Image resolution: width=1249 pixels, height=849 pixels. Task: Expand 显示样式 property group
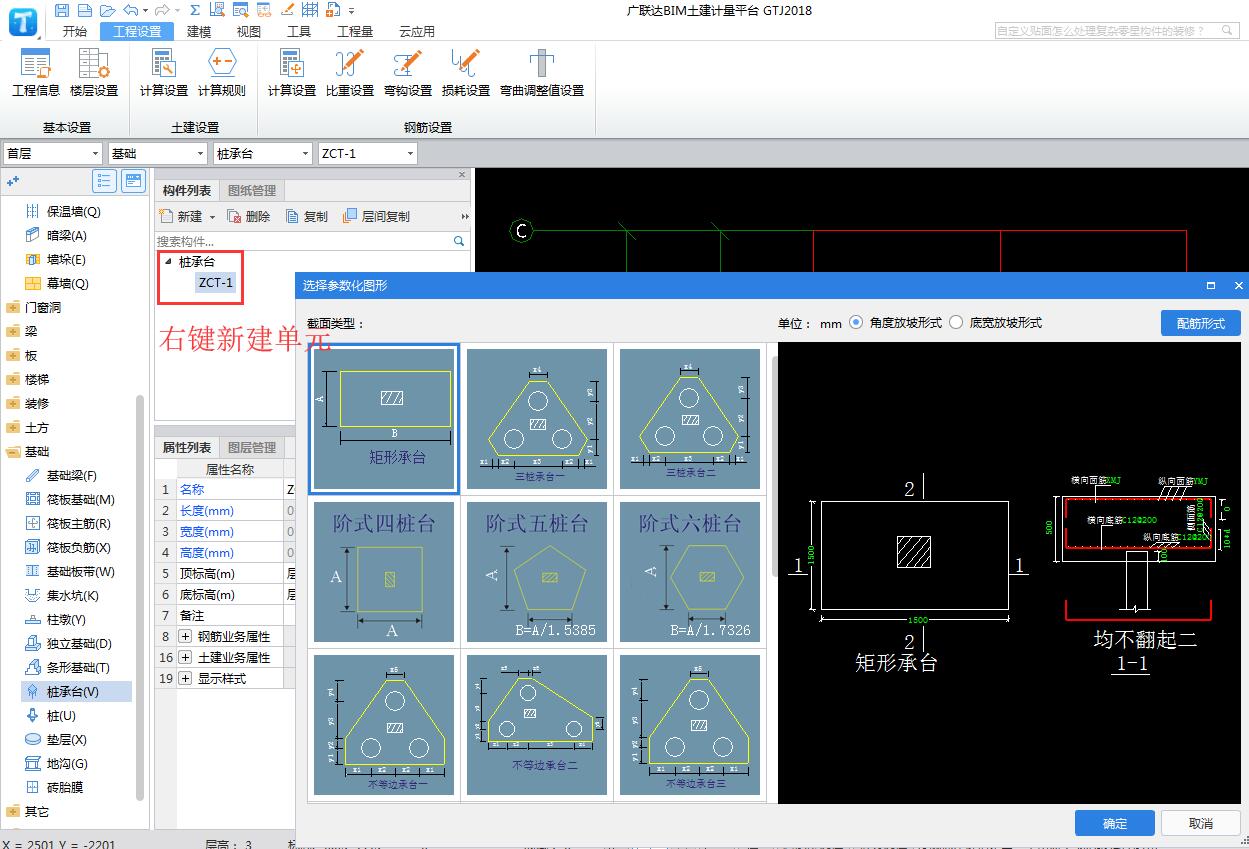185,678
